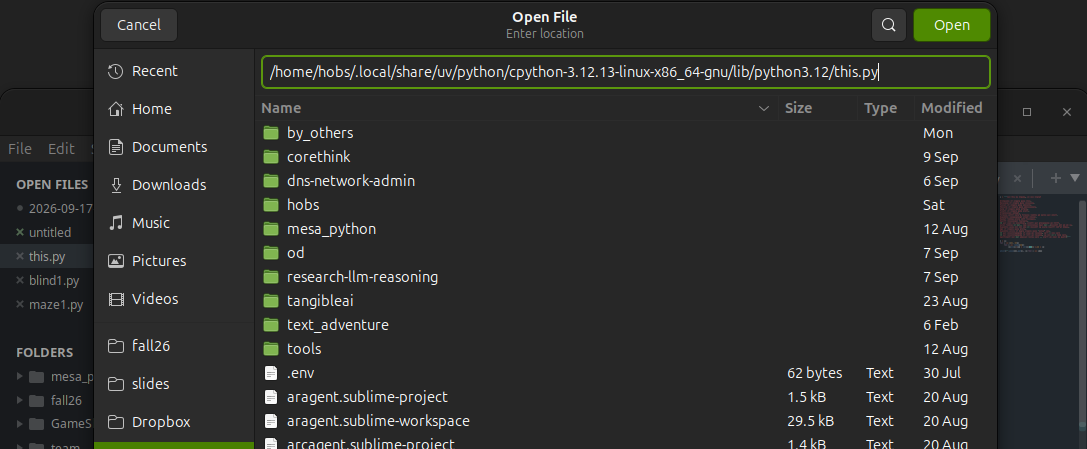This screenshot has height=449, width=1087.
Task: Select Pictures in the places sidebar
Action: [x=173, y=261]
